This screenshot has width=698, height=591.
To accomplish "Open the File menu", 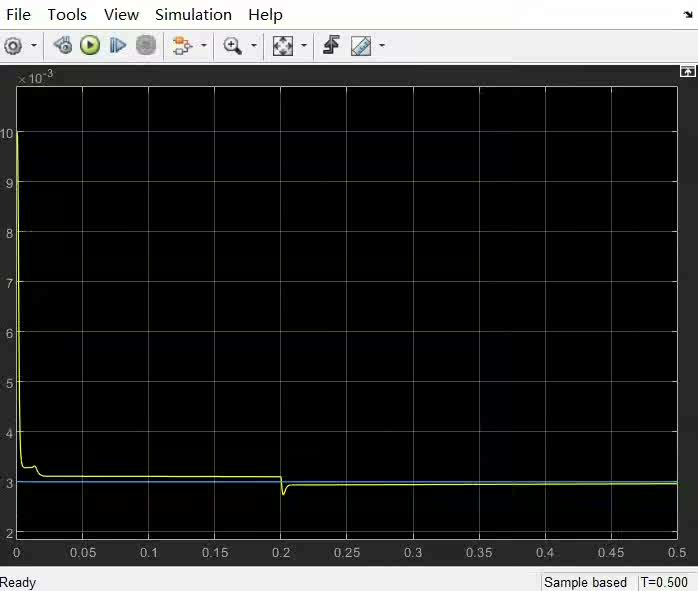I will pyautogui.click(x=18, y=15).
